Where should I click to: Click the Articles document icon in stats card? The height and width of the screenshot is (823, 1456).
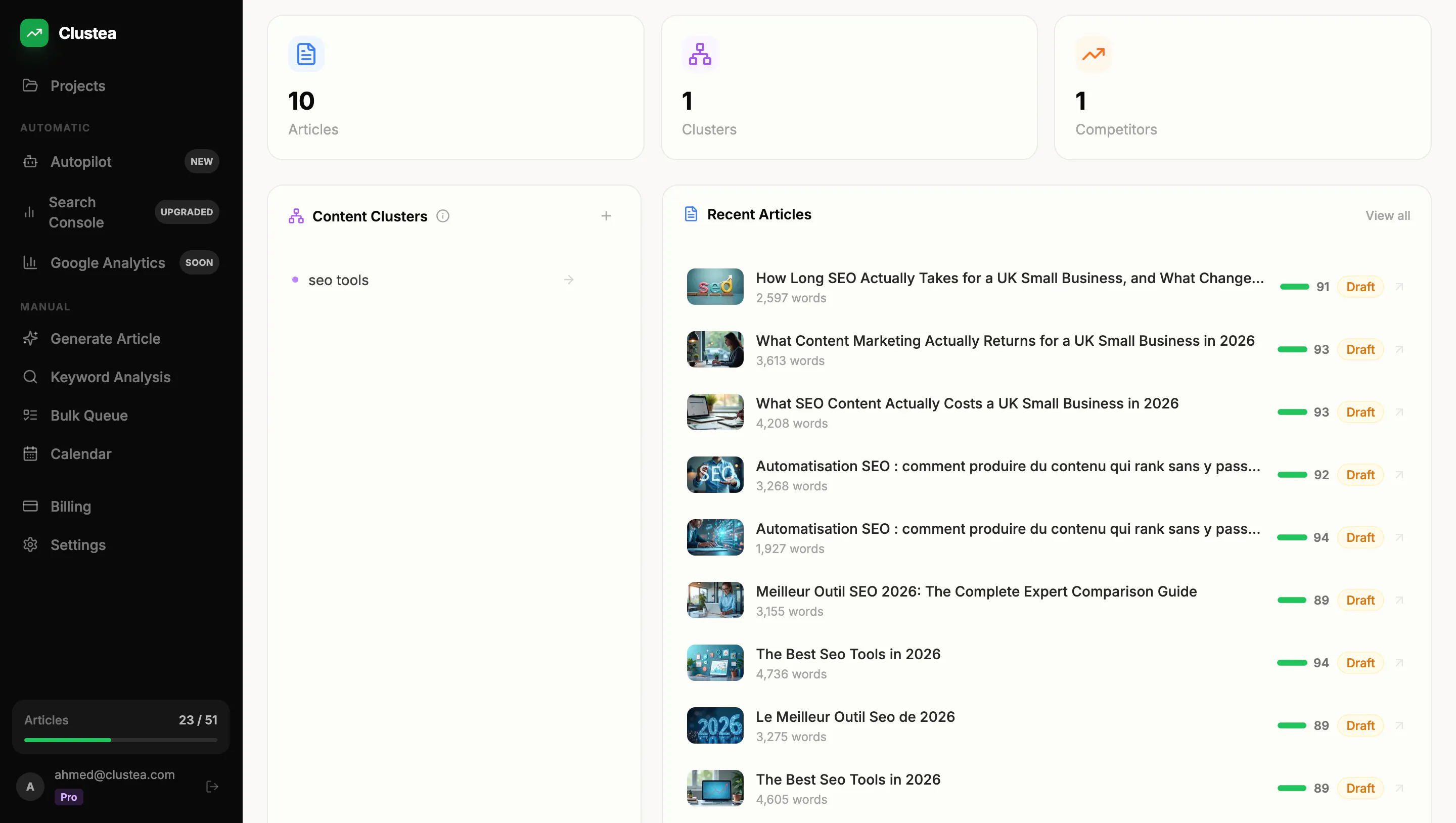pos(306,54)
